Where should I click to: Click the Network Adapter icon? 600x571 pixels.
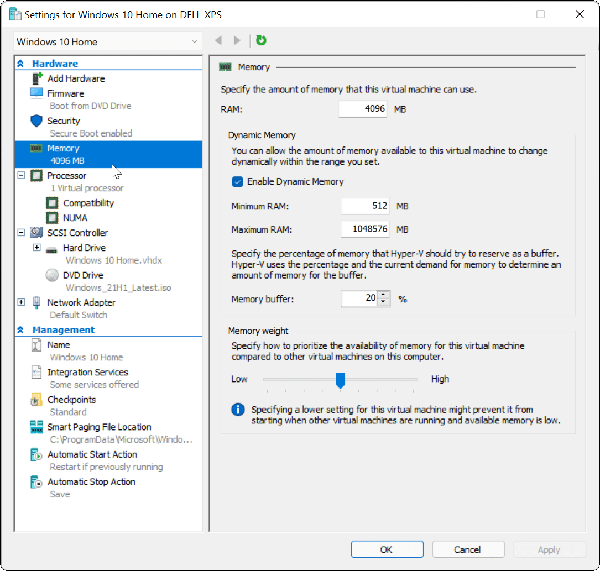36,302
